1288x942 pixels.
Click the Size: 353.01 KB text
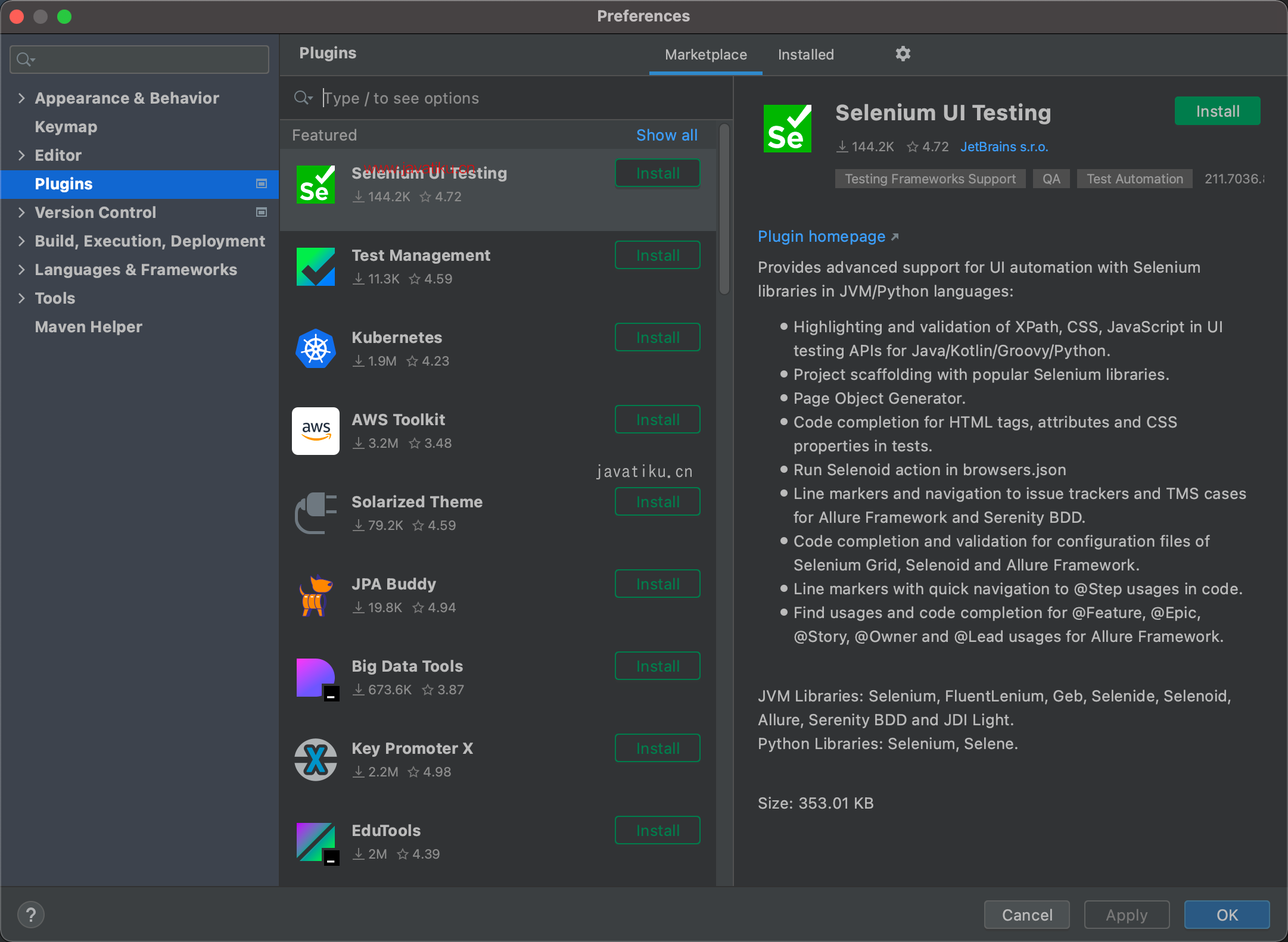pyautogui.click(x=816, y=803)
